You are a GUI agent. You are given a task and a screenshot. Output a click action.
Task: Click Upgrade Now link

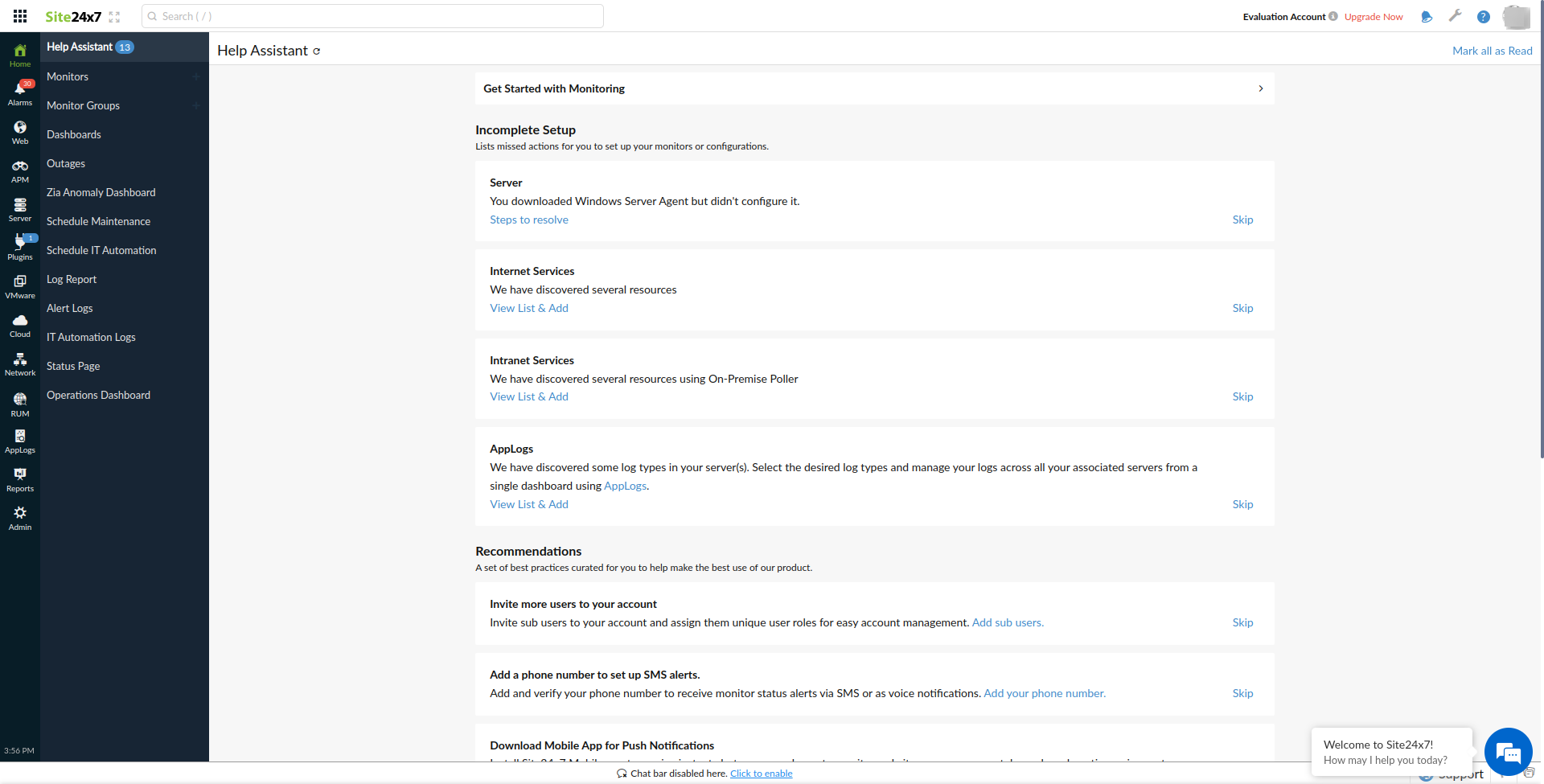1374,17
